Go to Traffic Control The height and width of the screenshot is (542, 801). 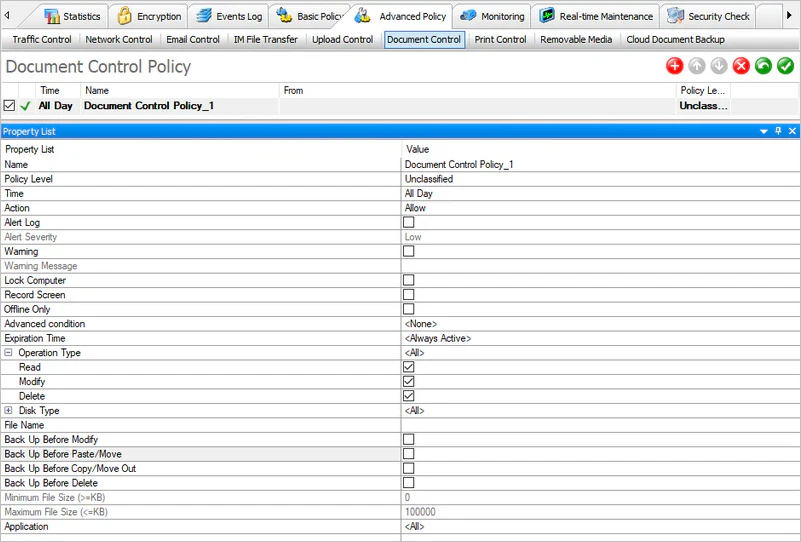click(42, 39)
